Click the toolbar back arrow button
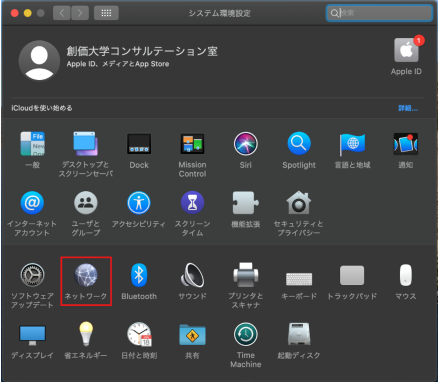This screenshot has width=438, height=382. [x=61, y=13]
